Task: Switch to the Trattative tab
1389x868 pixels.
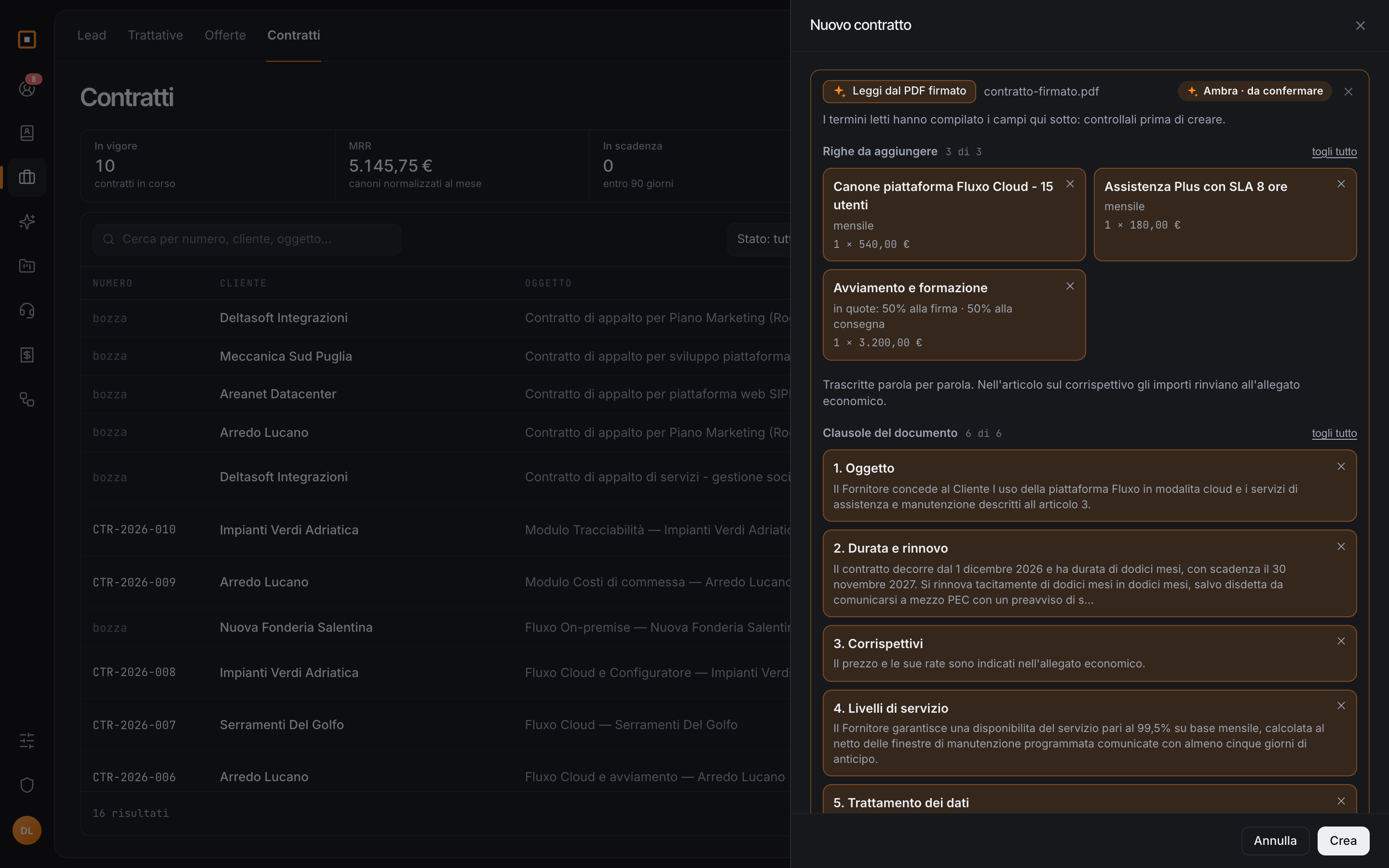Action: pyautogui.click(x=155, y=35)
